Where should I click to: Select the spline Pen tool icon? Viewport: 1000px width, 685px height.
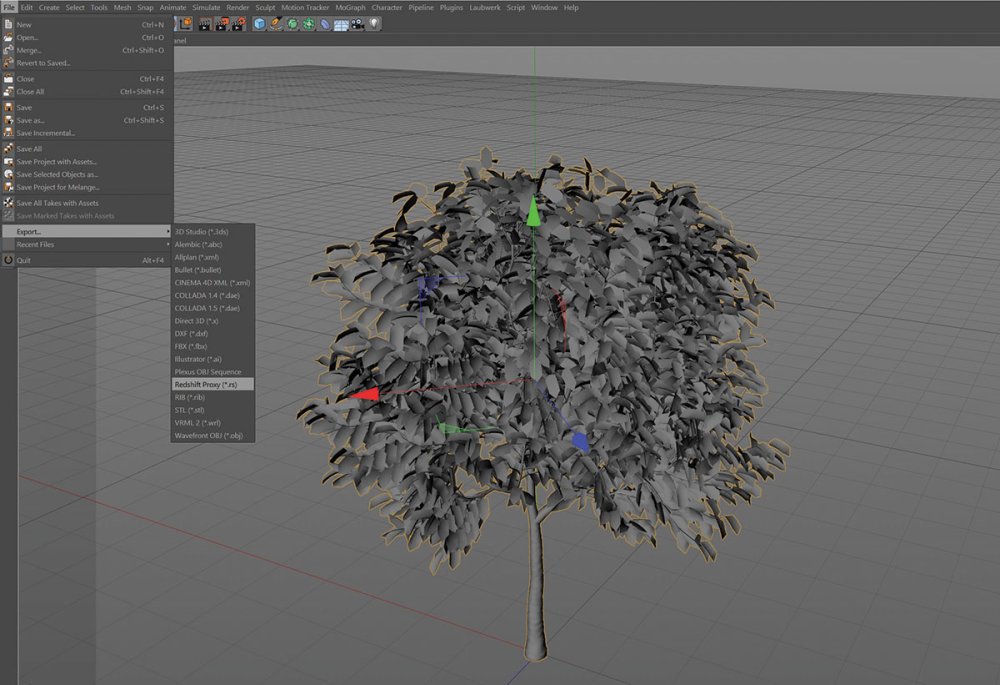276,24
